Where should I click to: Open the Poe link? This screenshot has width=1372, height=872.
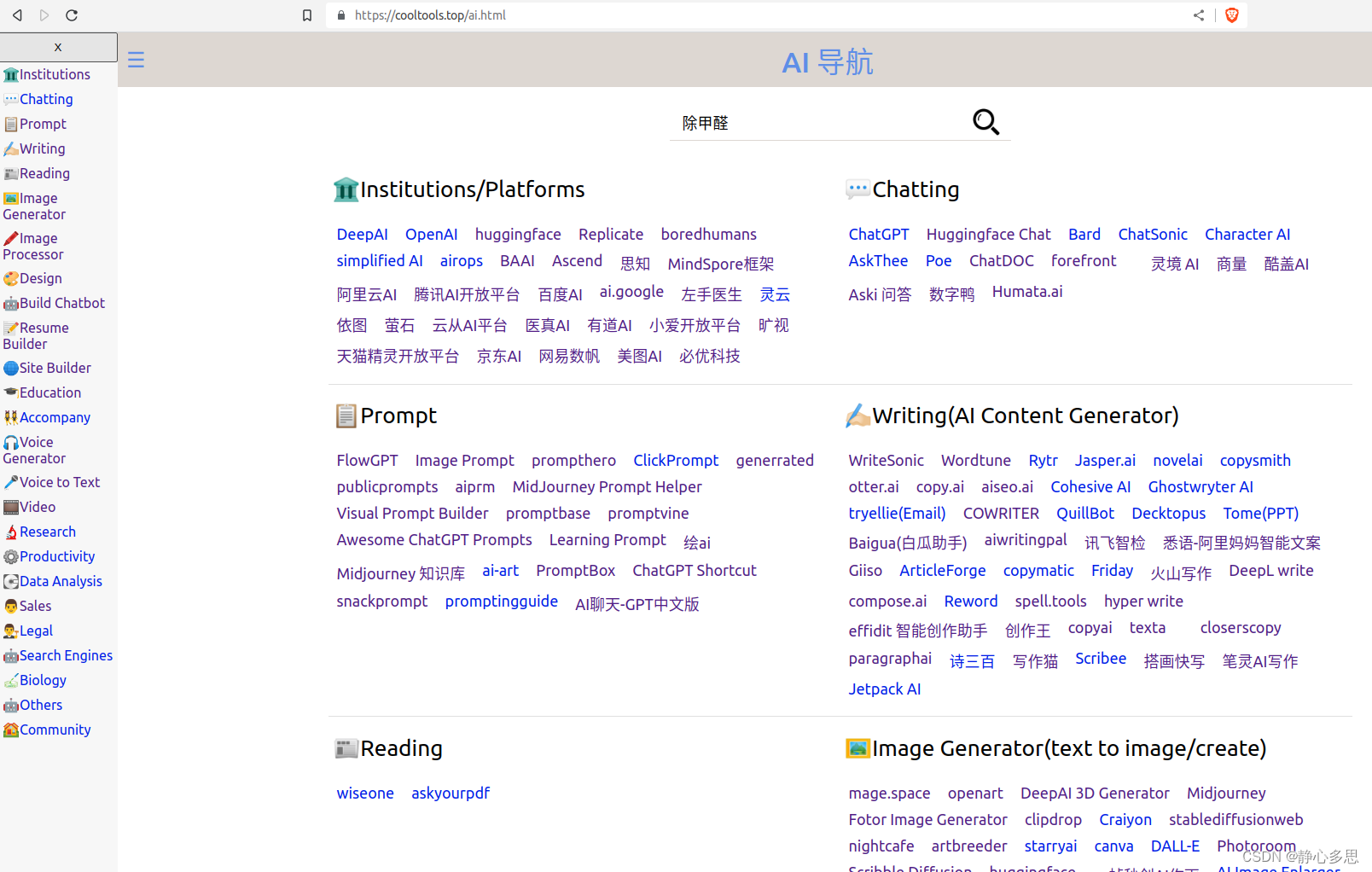(x=939, y=260)
